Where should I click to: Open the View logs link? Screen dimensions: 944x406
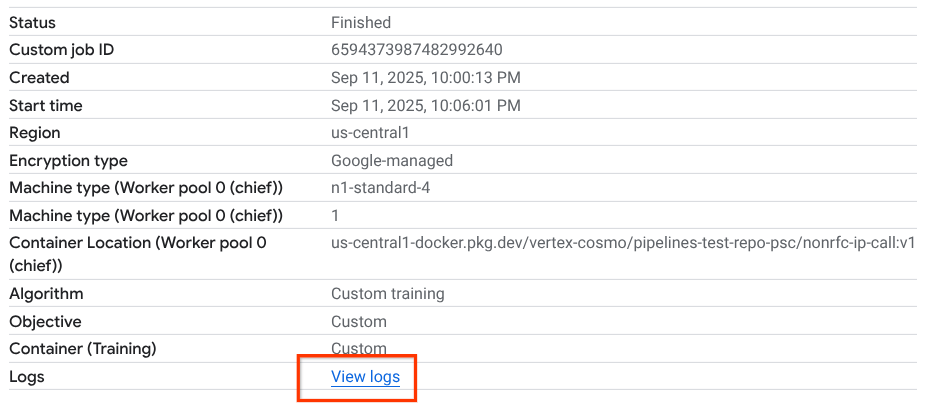pyautogui.click(x=365, y=377)
